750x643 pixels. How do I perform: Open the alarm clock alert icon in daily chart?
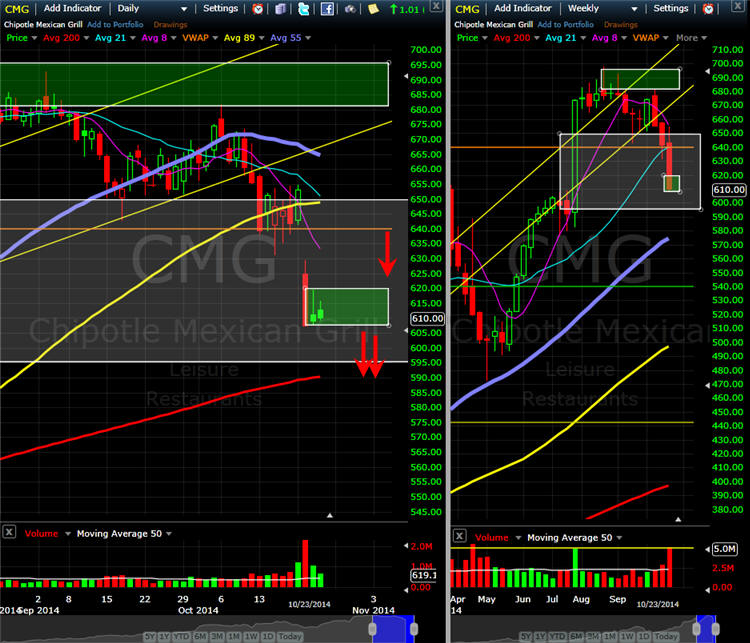click(257, 9)
